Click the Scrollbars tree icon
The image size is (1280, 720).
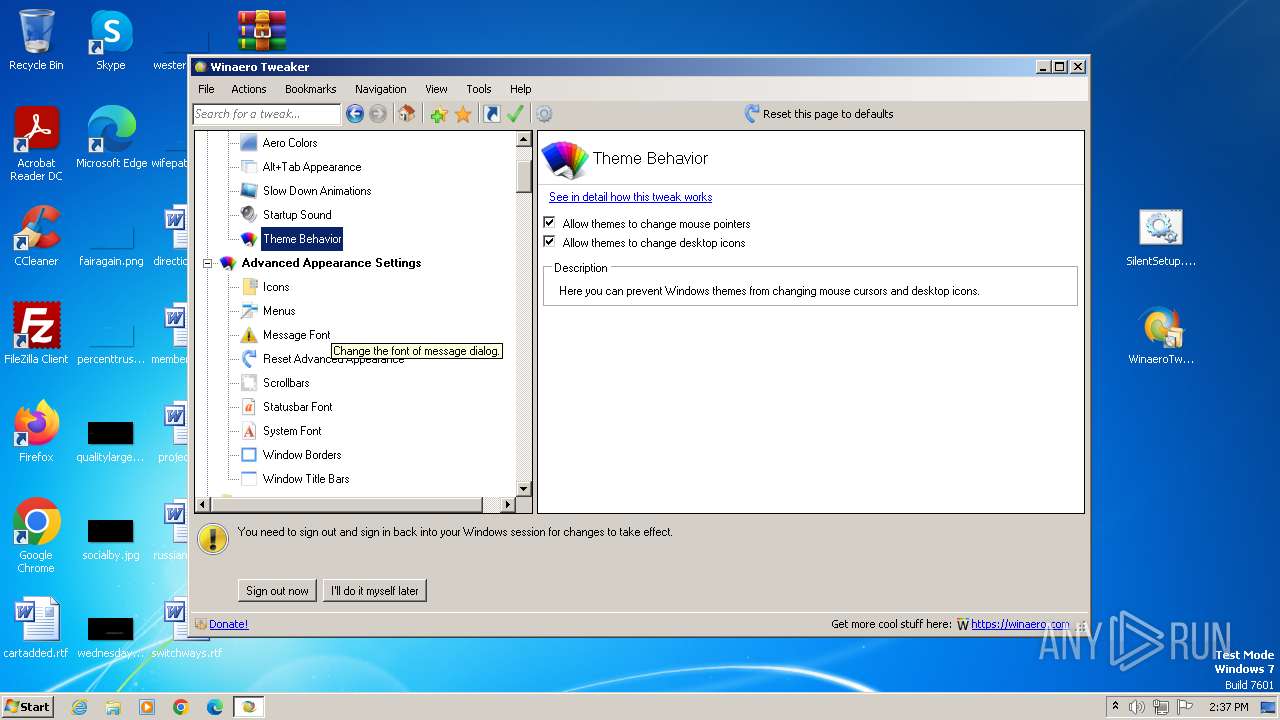[249, 383]
